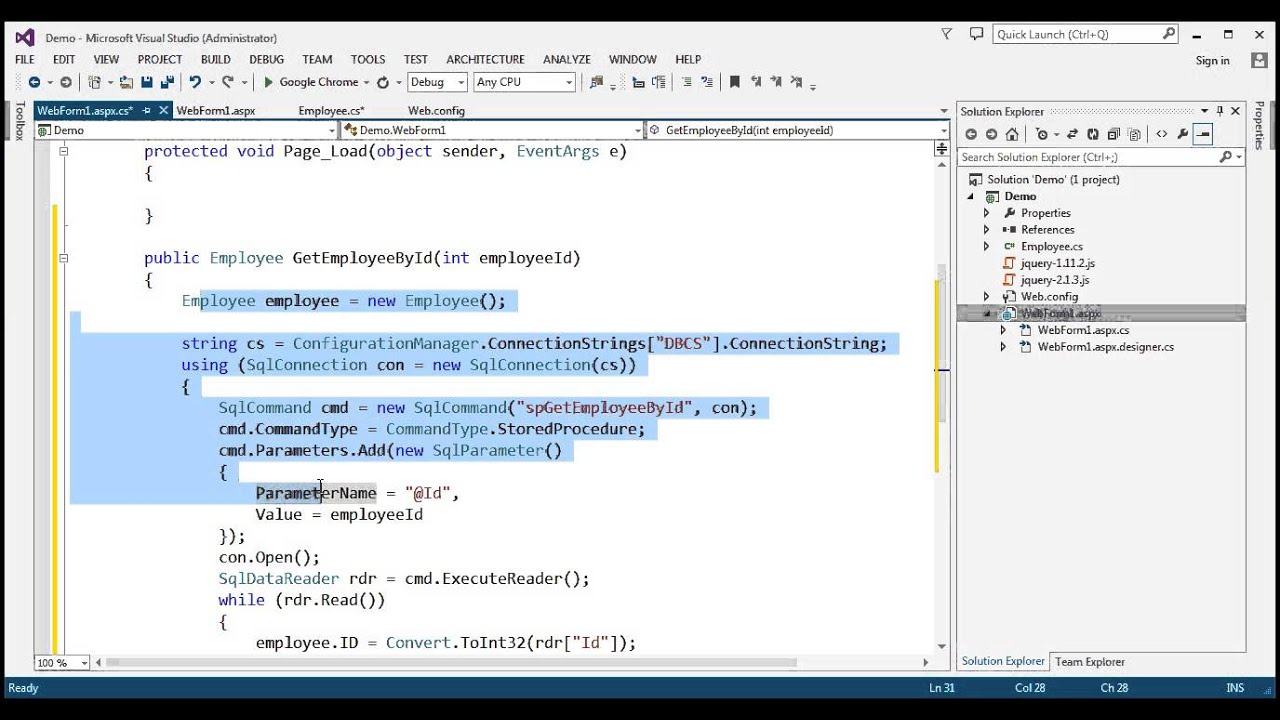
Task: Click the browser Refresh icon in toolbar
Action: [x=382, y=82]
